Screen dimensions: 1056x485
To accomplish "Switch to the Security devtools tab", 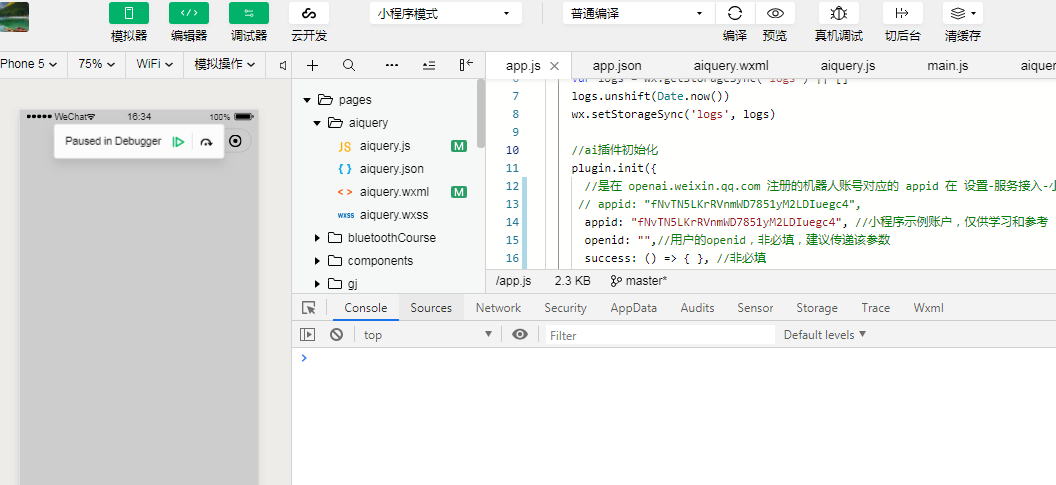I will pos(566,308).
